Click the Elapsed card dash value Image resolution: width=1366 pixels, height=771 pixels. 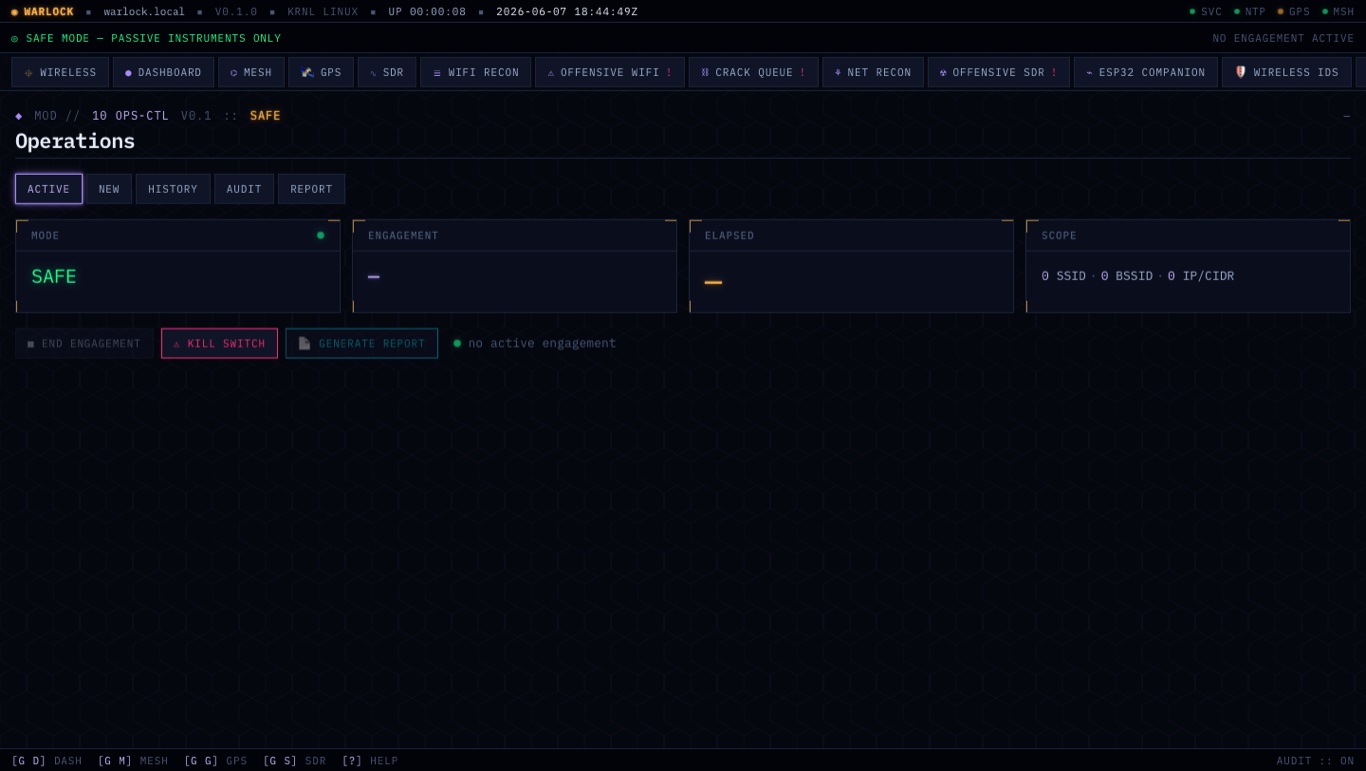click(x=713, y=283)
